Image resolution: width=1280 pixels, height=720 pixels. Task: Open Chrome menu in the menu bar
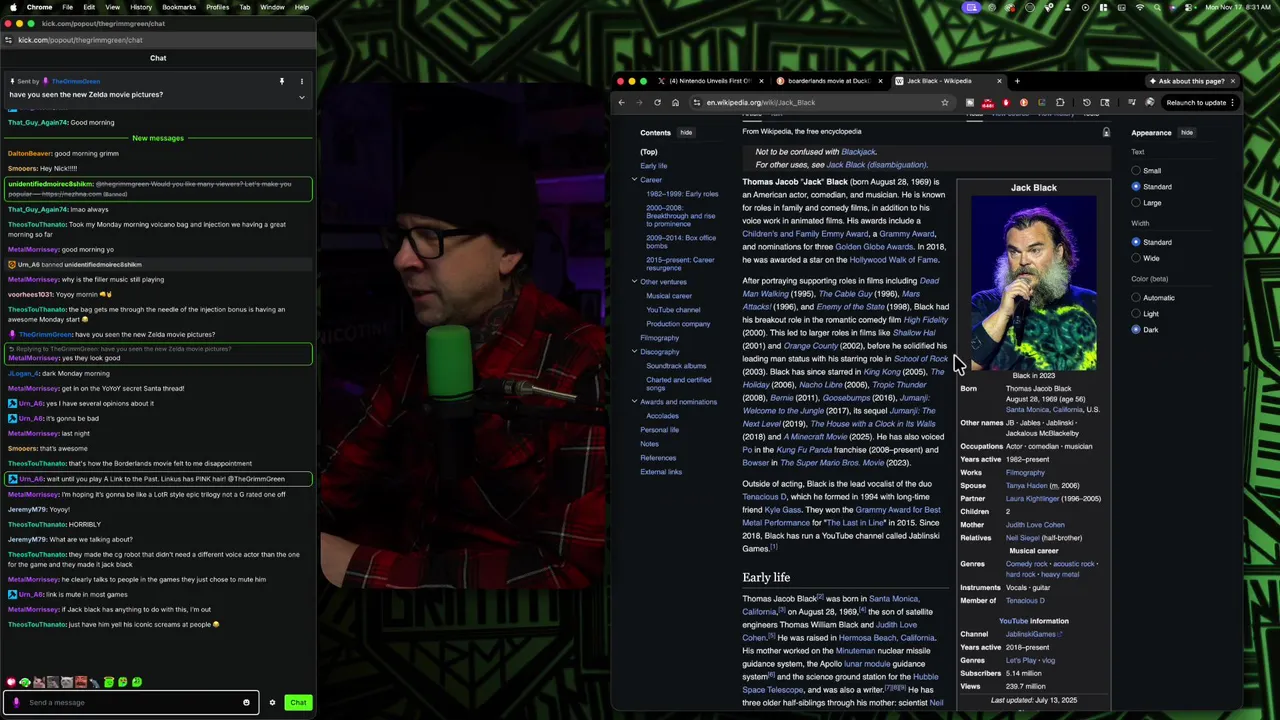tap(39, 7)
